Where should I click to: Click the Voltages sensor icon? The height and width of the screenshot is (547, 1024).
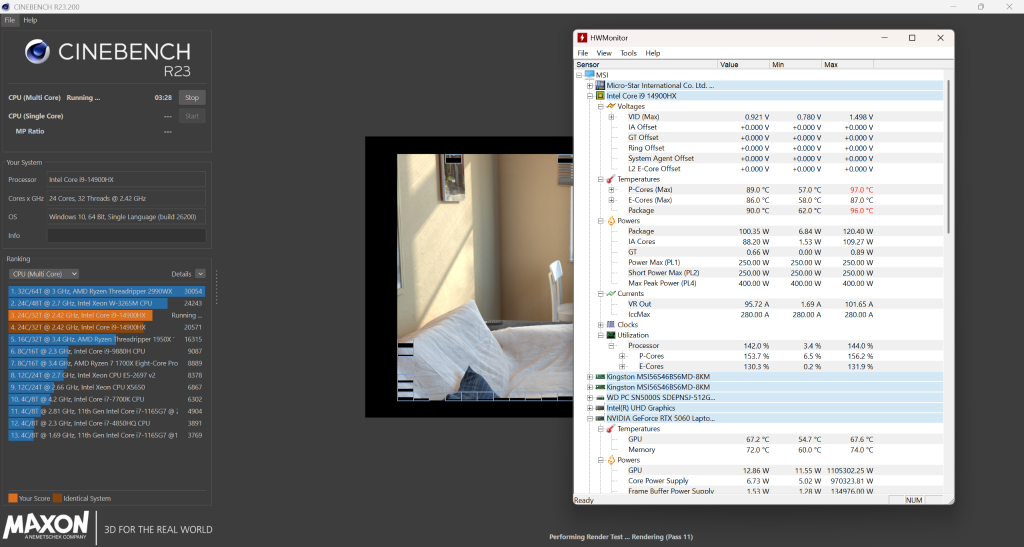click(x=610, y=106)
